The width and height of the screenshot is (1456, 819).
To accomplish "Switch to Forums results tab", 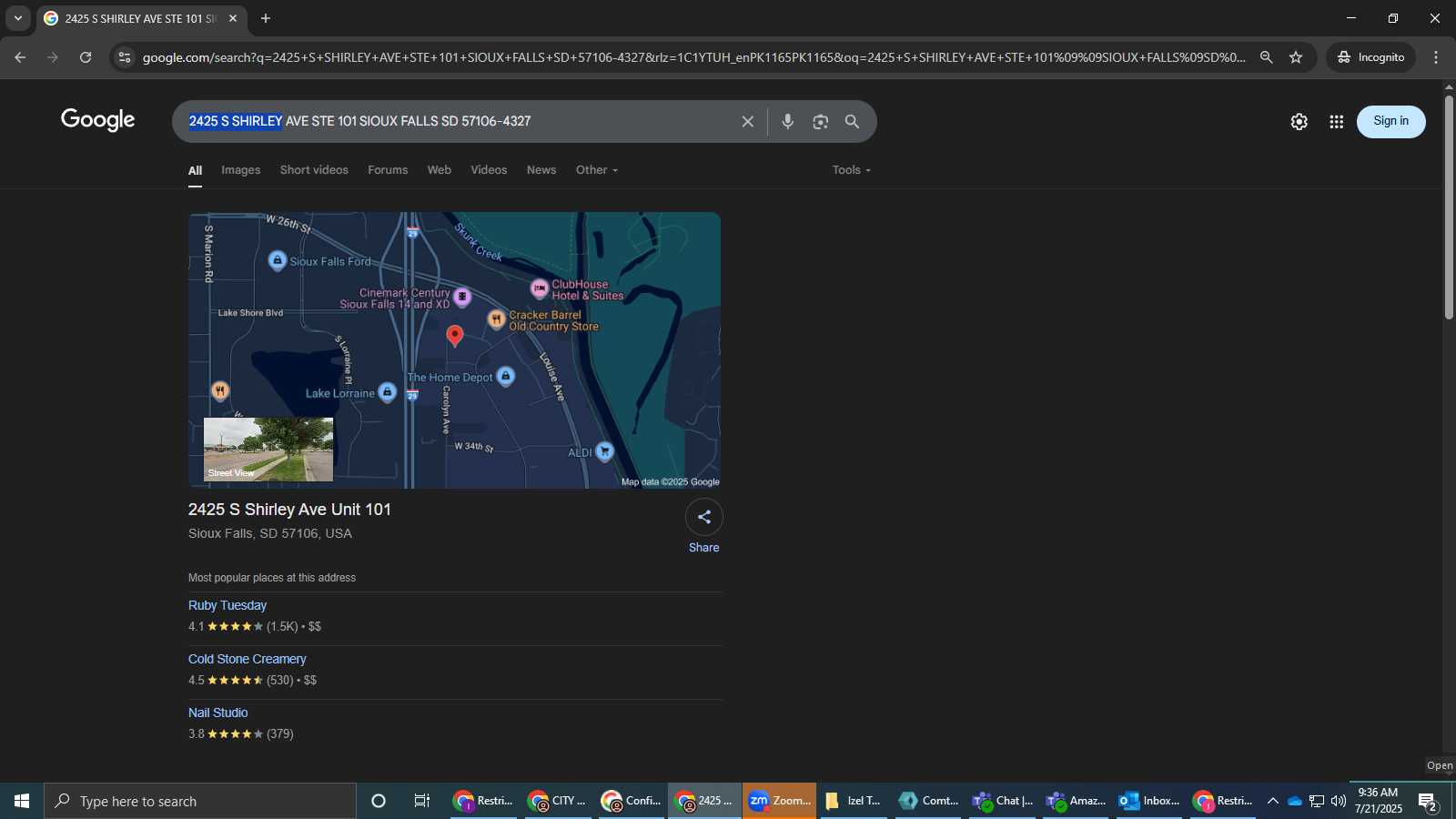I will click(388, 170).
